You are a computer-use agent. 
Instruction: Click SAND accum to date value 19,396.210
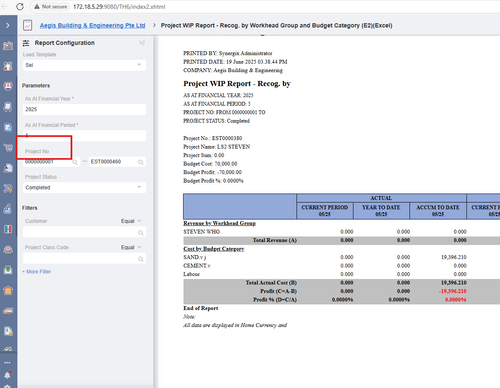[454, 257]
